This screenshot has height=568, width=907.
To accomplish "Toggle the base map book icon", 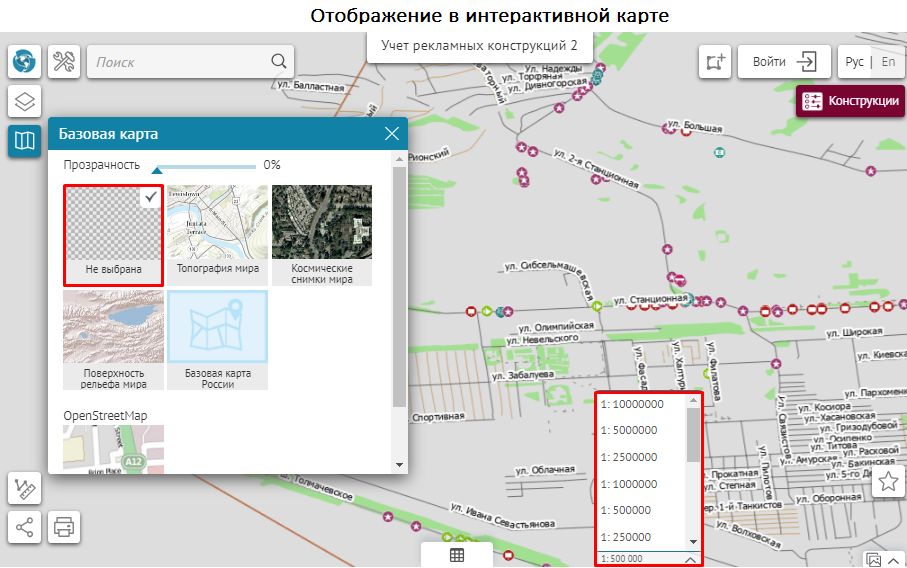I will [x=24, y=141].
